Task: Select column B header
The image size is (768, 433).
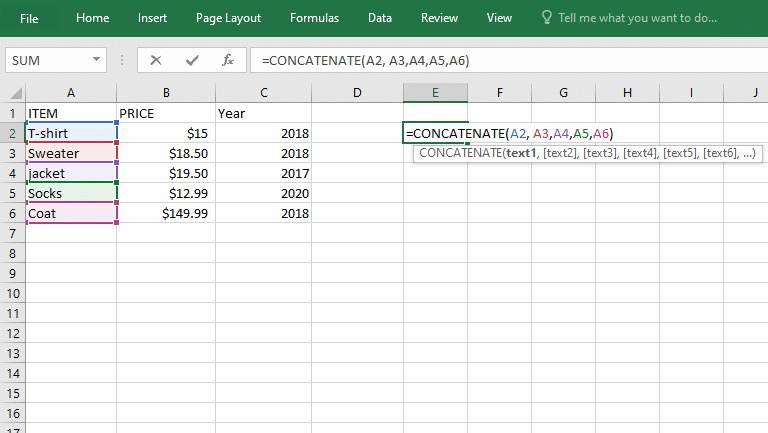Action: click(x=166, y=93)
